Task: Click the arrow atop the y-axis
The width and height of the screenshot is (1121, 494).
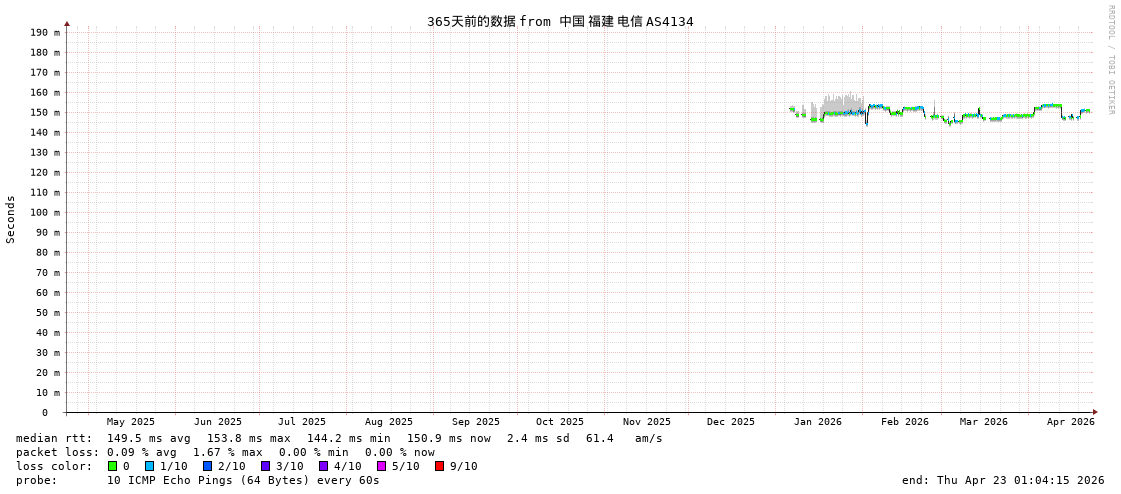Action: (67, 23)
